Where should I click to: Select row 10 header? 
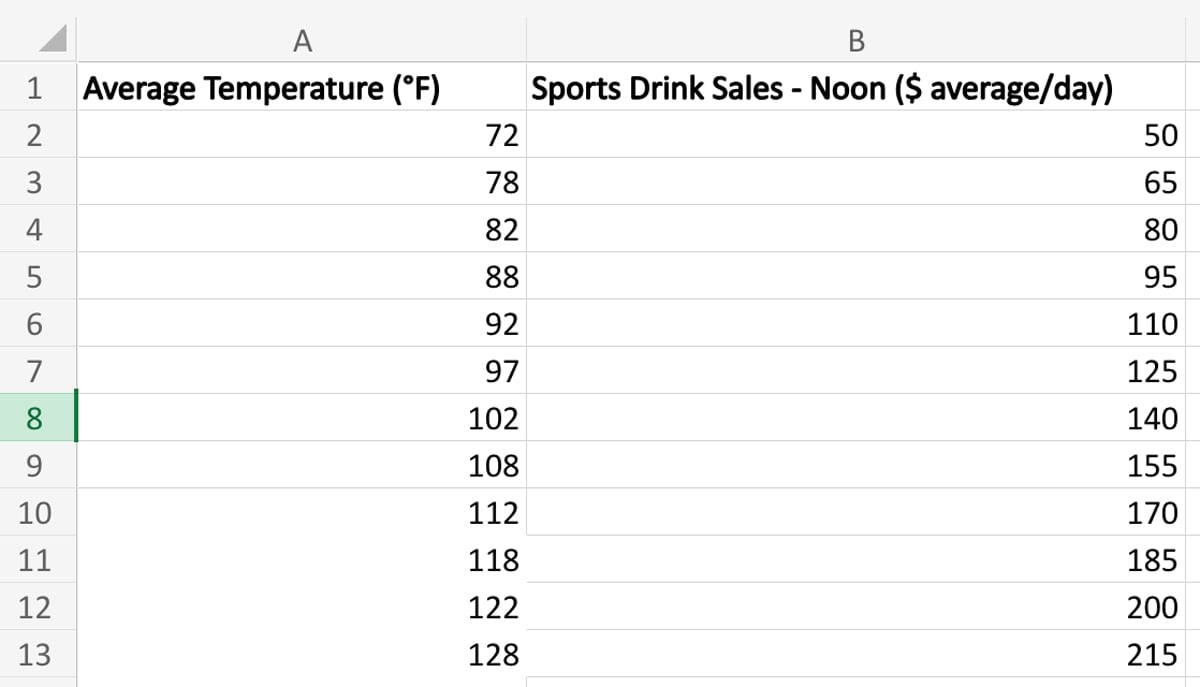(36, 513)
